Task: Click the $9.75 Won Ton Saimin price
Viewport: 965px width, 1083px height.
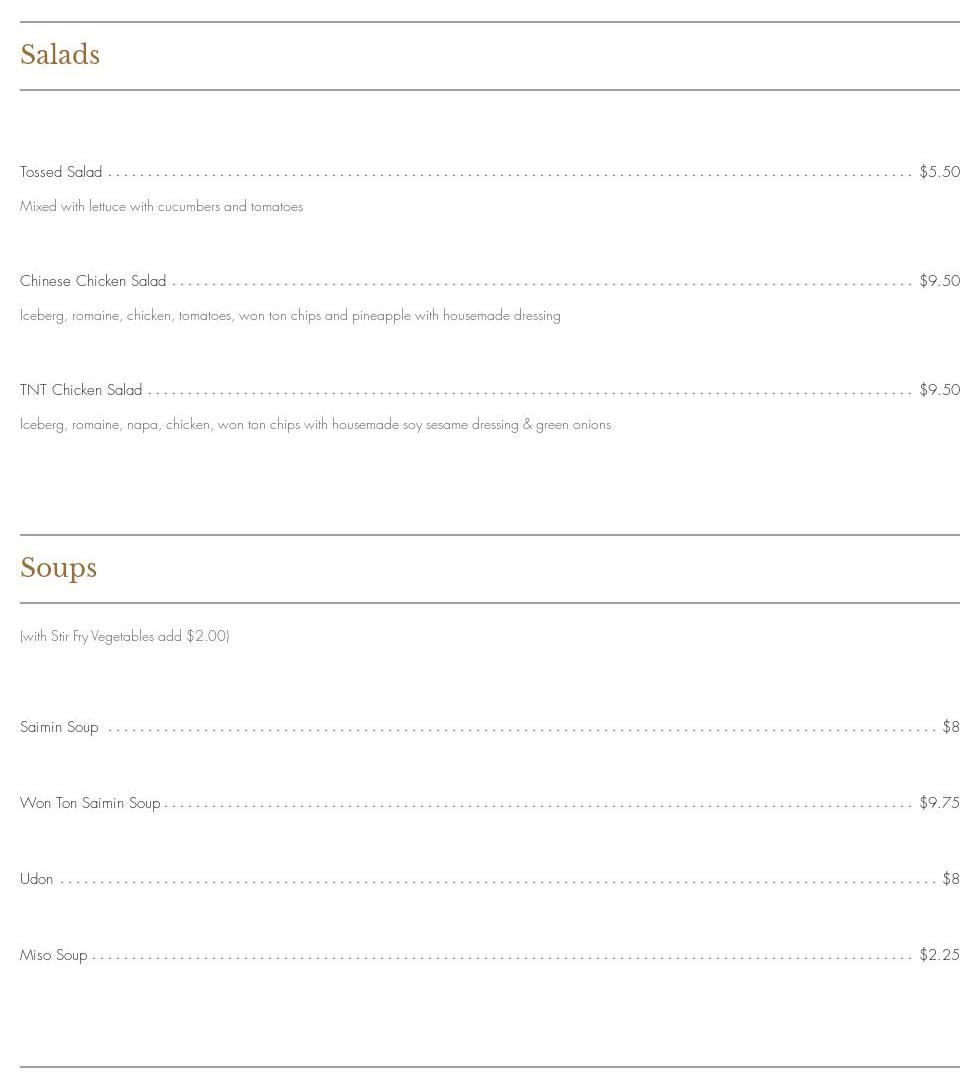Action: pyautogui.click(x=939, y=803)
